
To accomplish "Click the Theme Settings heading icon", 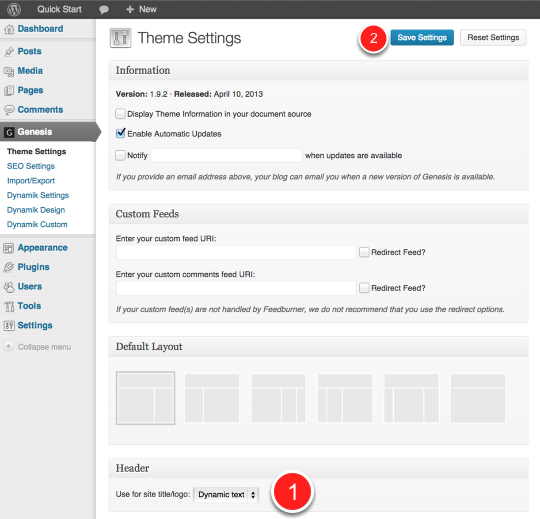I will (121, 38).
